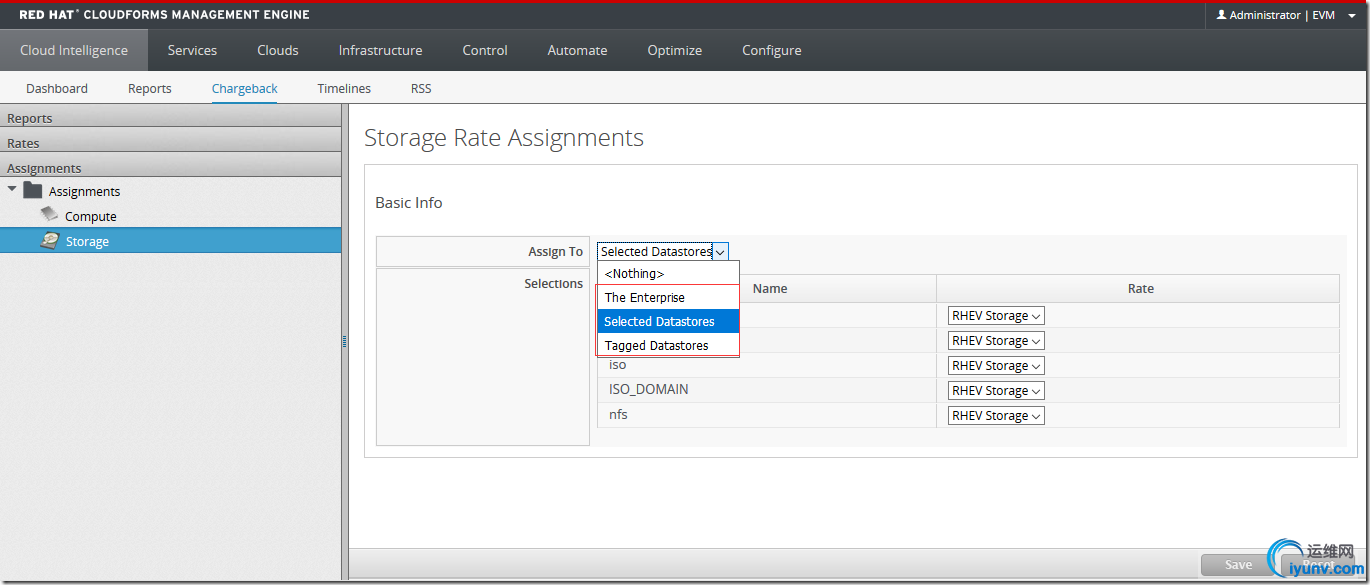The image size is (1370, 585).
Task: Open the Rate dropdown for nfs
Action: [995, 416]
